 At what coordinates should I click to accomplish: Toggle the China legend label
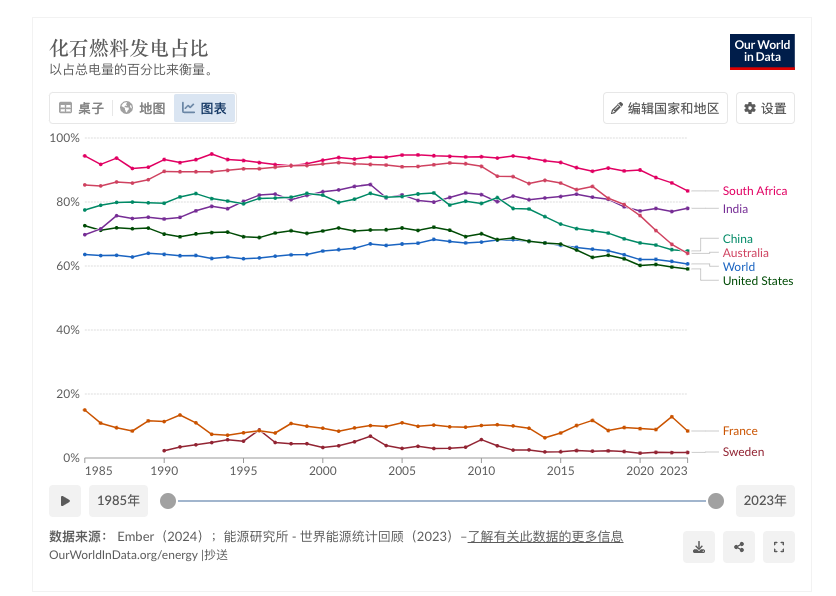click(x=737, y=239)
